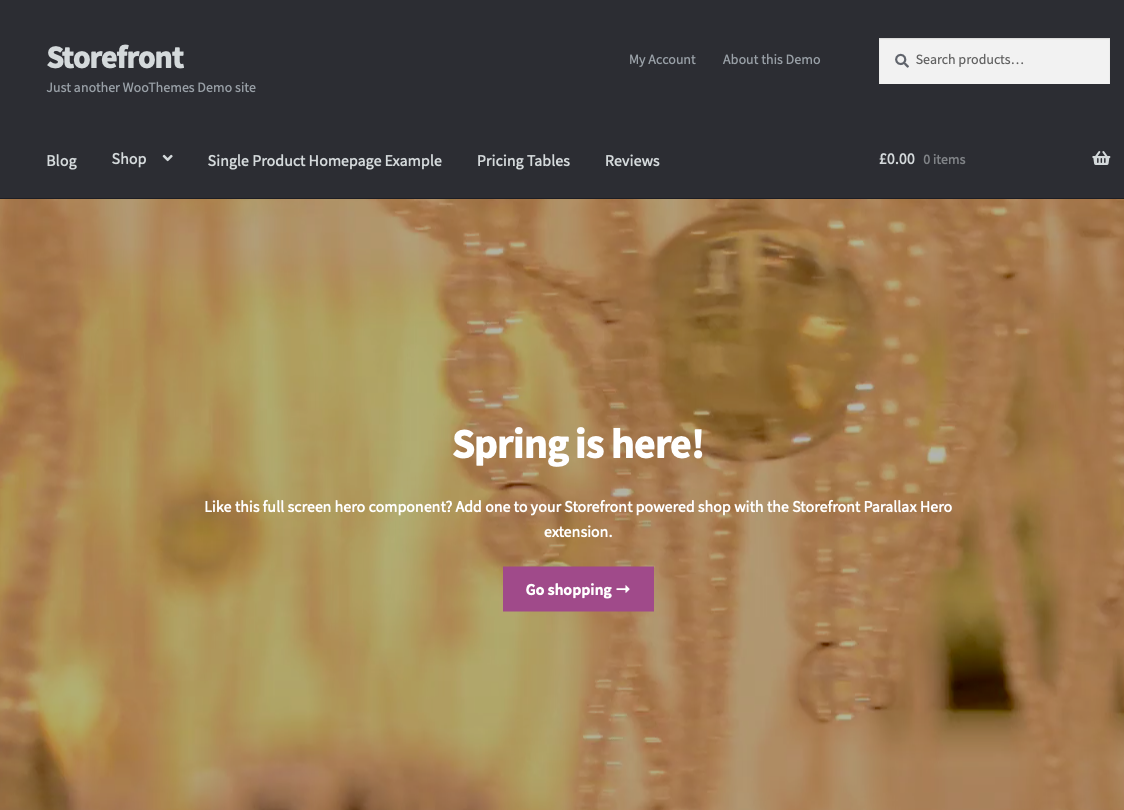Click the arrow icon on Go shopping
1124x810 pixels.
tap(623, 589)
